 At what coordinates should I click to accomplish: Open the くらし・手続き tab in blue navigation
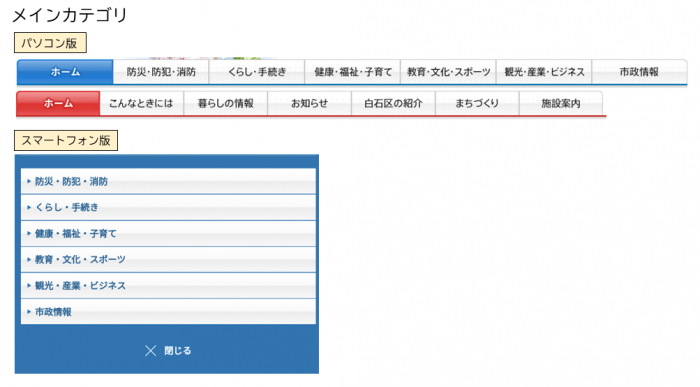click(x=257, y=72)
